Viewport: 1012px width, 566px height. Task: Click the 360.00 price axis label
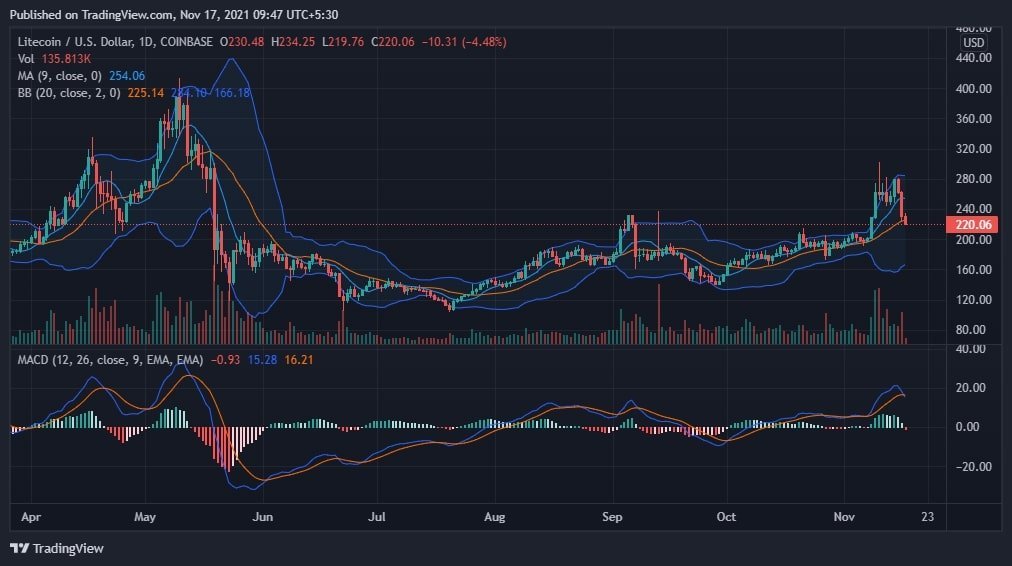click(x=973, y=119)
